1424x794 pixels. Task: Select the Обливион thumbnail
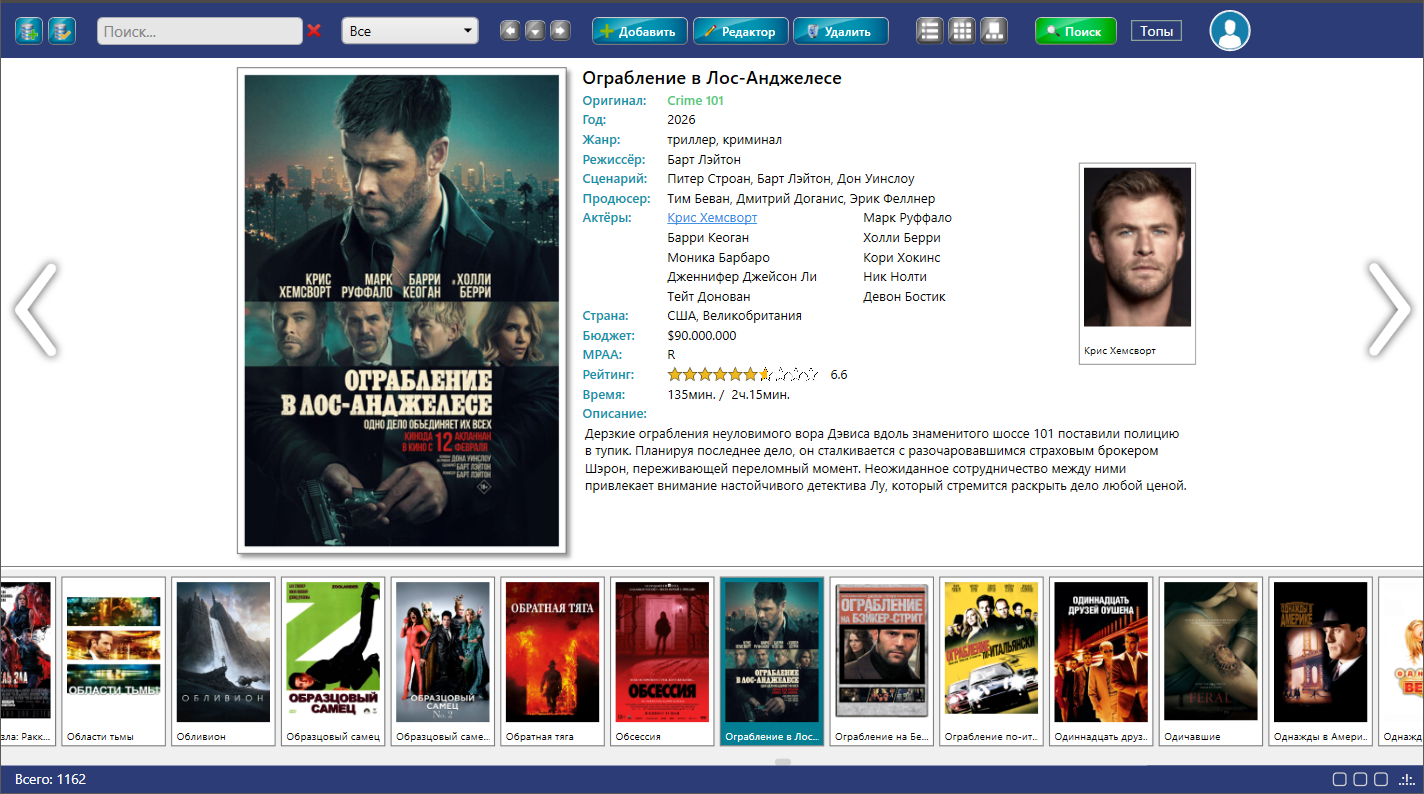[223, 660]
